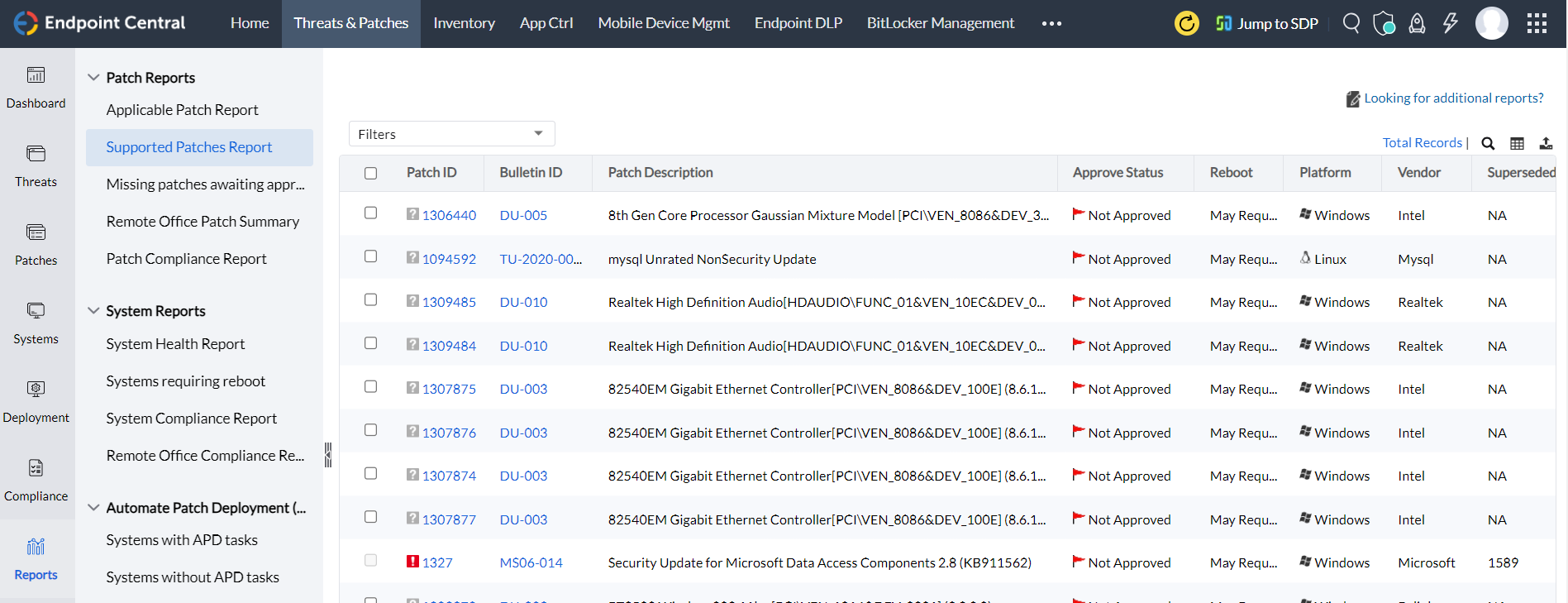Click the lightning bolt quick actions icon
The height and width of the screenshot is (603, 1568).
(1451, 23)
